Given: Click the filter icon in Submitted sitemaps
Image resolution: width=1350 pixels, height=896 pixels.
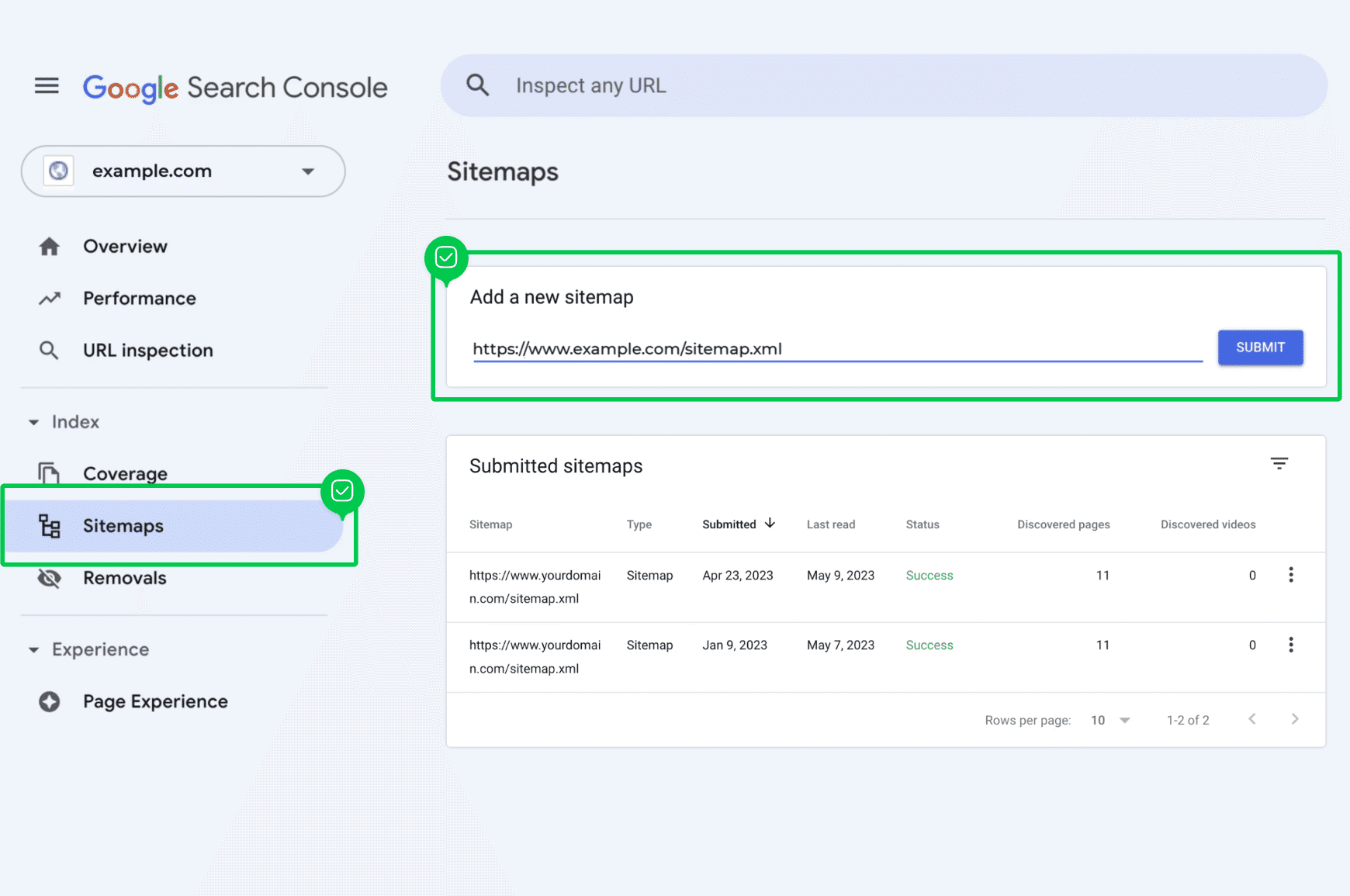Looking at the screenshot, I should 1279,464.
